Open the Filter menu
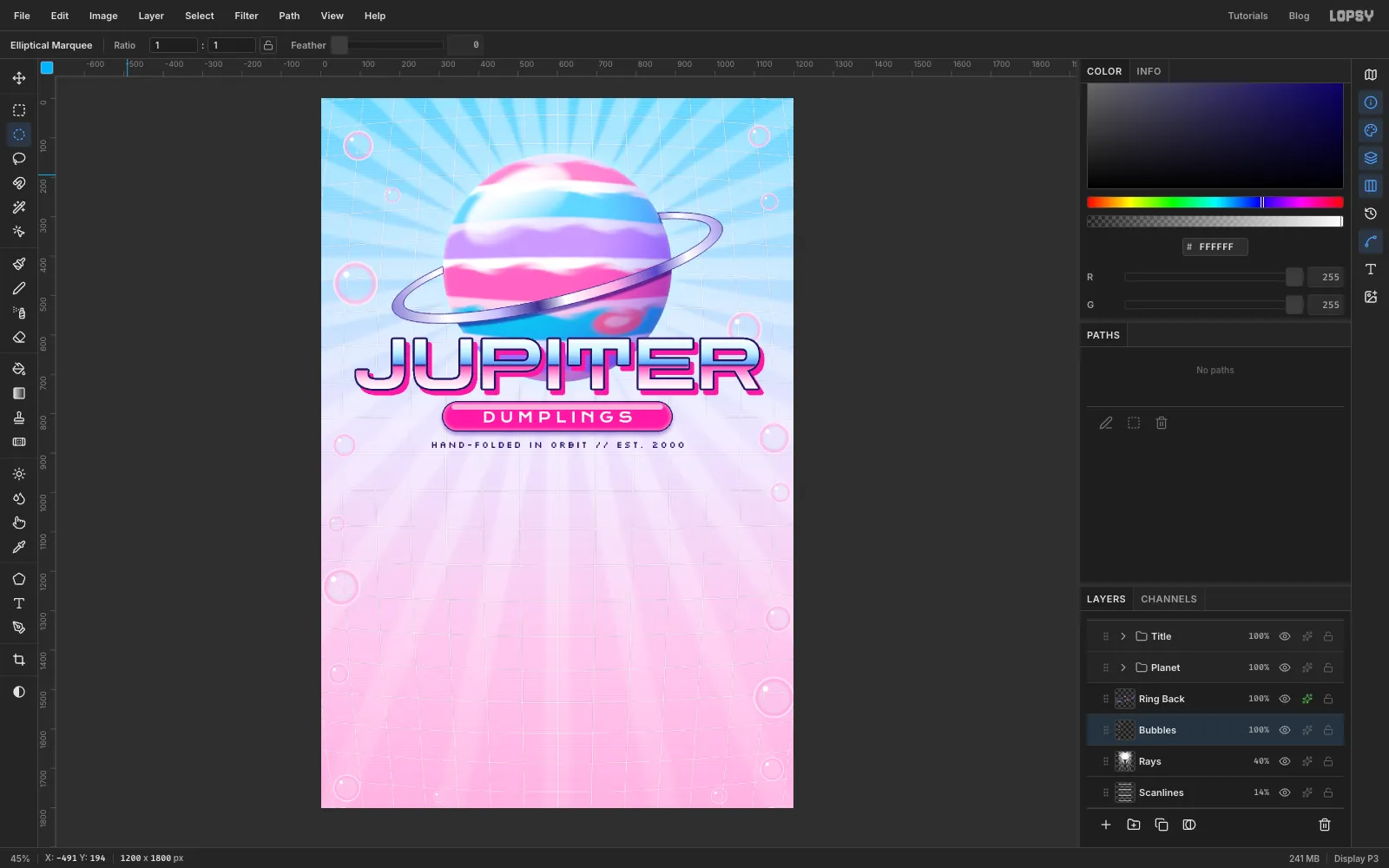1389x868 pixels. 247,16
